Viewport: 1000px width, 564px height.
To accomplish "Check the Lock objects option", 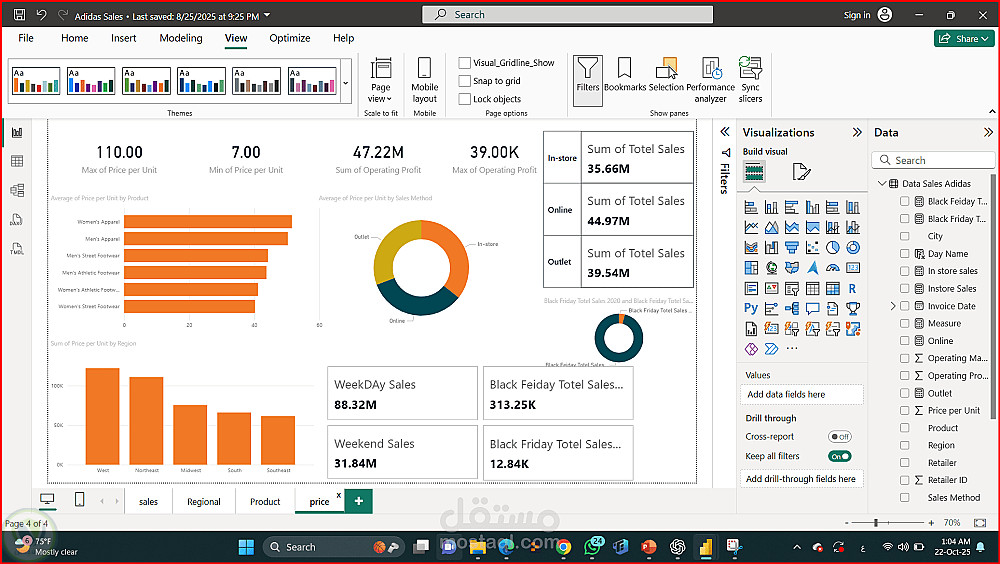I will click(x=464, y=99).
